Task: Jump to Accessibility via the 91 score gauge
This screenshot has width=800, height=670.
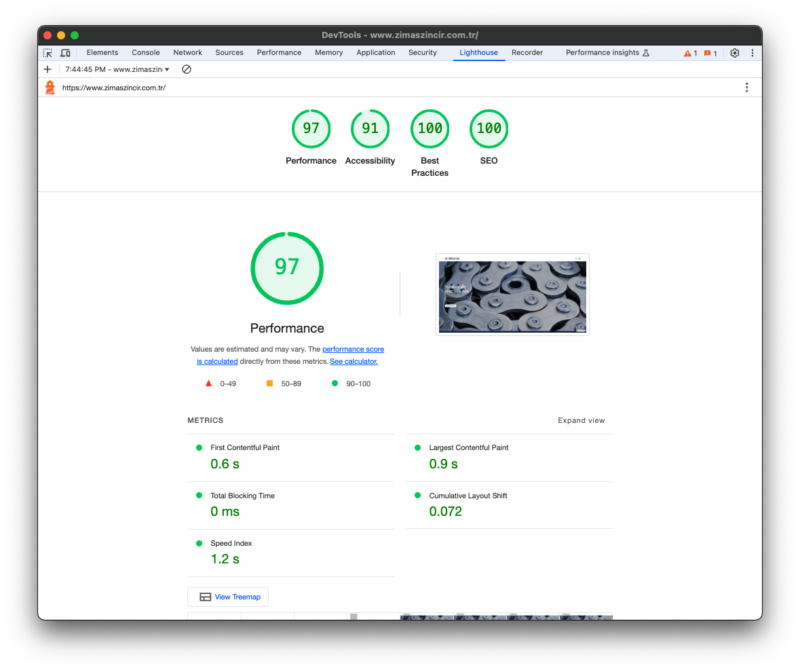Action: click(x=370, y=129)
